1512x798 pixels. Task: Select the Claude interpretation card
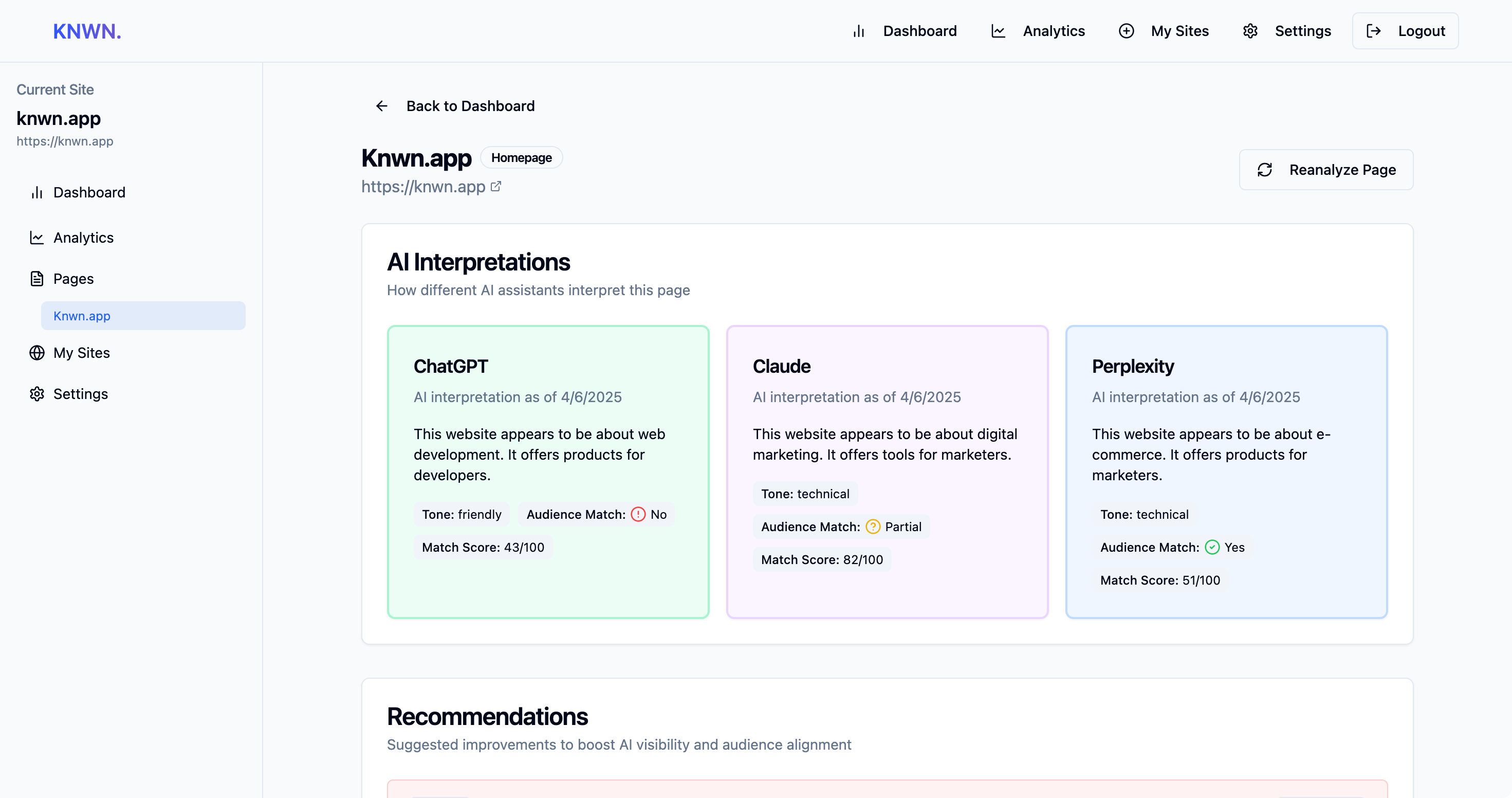(x=887, y=471)
